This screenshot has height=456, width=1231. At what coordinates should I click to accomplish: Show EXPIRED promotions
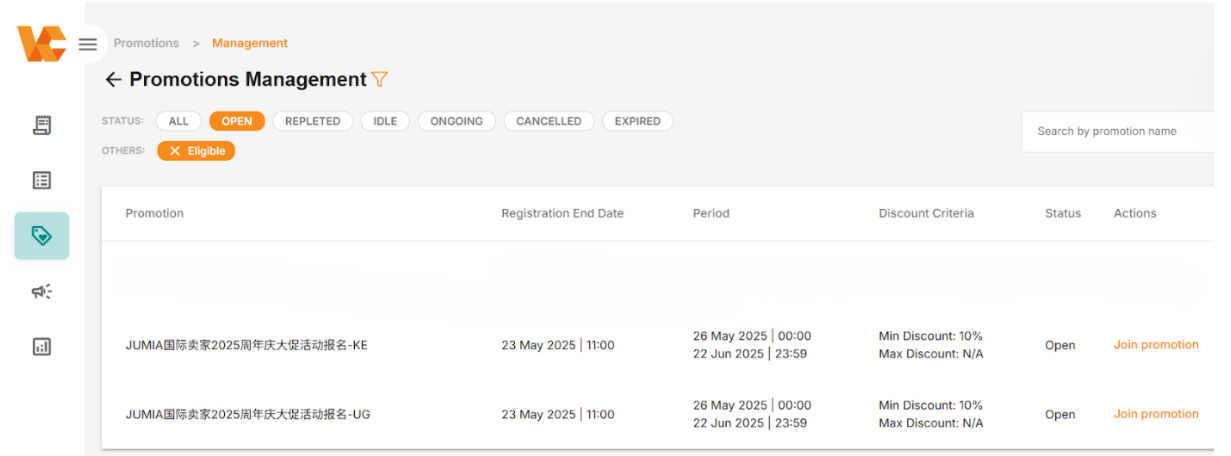(638, 121)
